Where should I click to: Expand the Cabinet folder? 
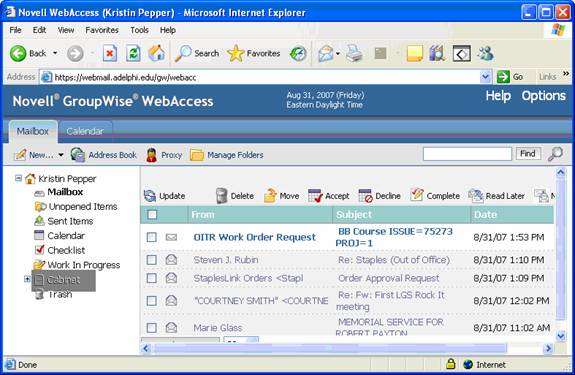coord(27,279)
